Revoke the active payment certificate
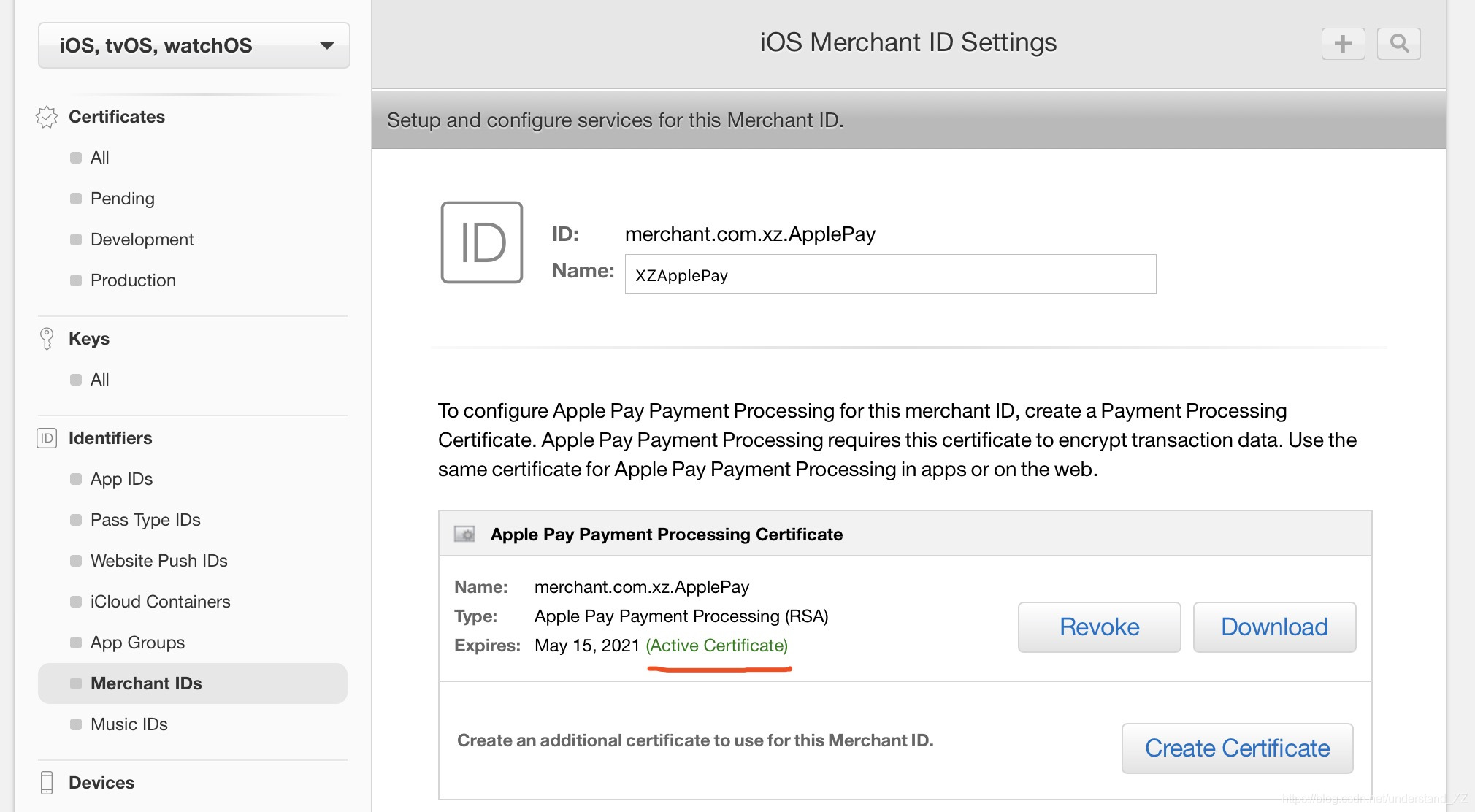The height and width of the screenshot is (812, 1475). [1099, 627]
